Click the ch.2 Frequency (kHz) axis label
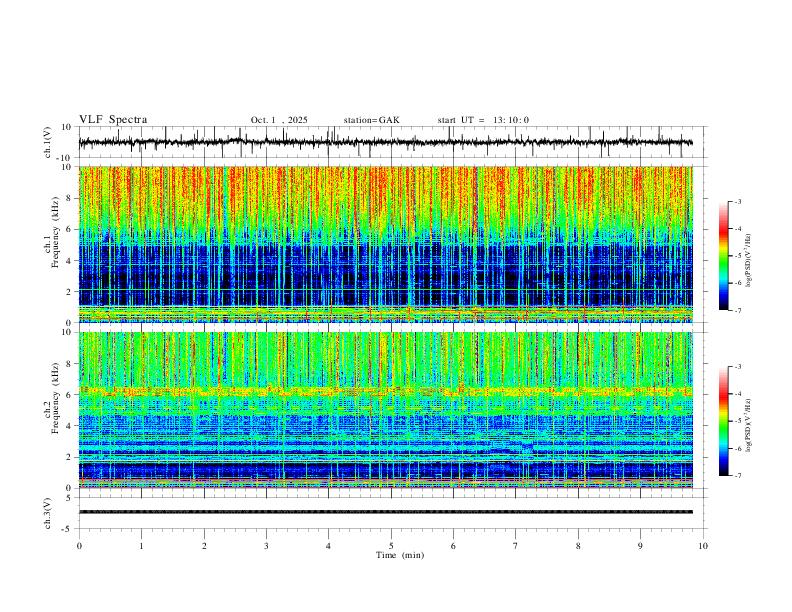Image resolution: width=792 pixels, height=612 pixels. [x=53, y=398]
